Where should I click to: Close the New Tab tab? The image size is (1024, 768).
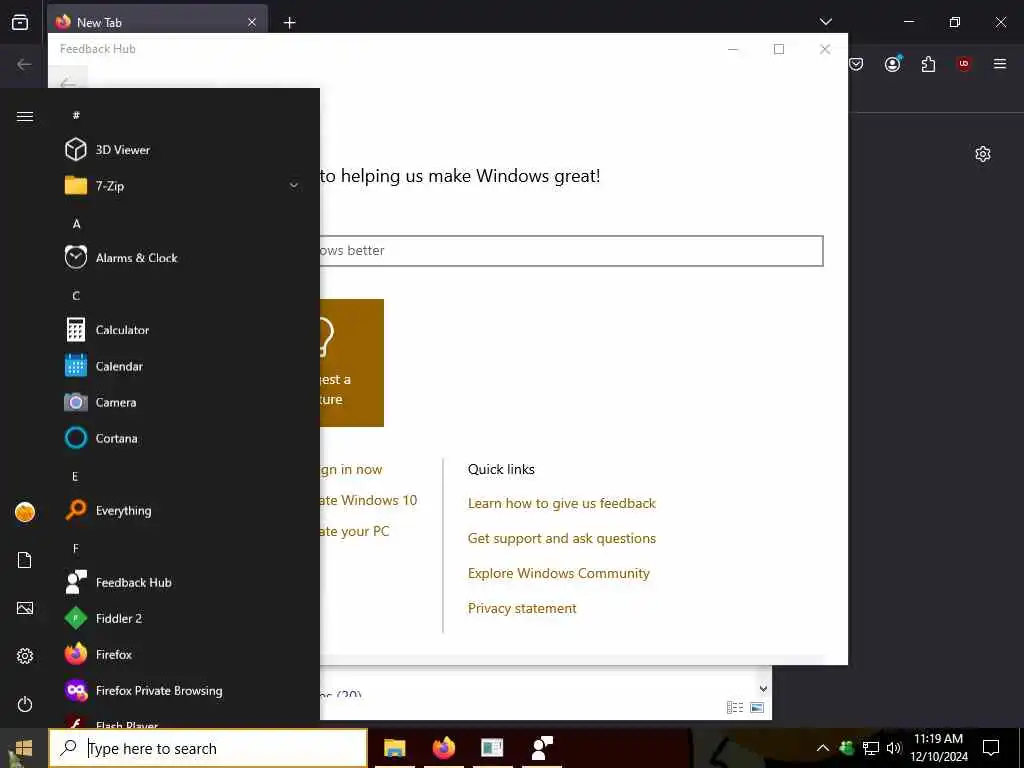pyautogui.click(x=252, y=22)
